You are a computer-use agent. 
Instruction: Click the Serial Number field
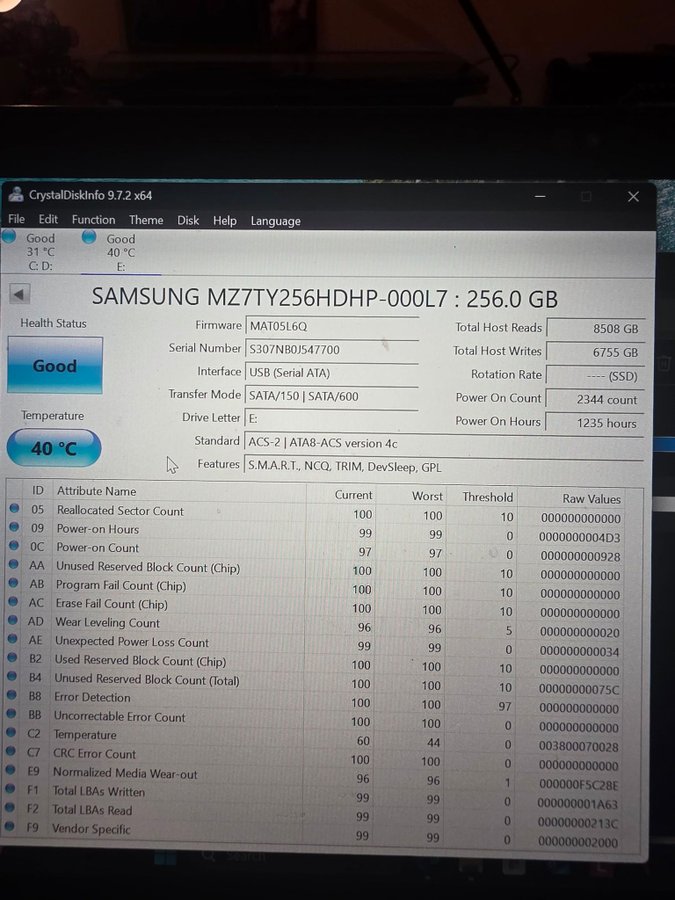click(331, 349)
